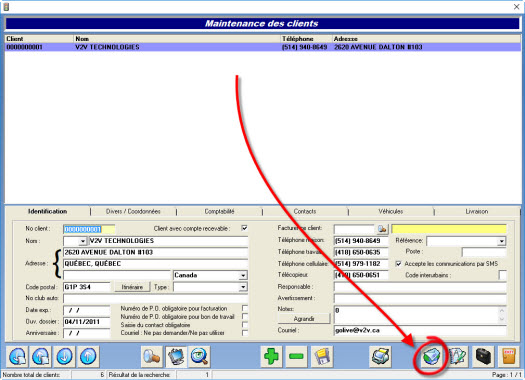Click the envelope globe email icon
Viewport: 525px width, 380px height.
[431, 356]
